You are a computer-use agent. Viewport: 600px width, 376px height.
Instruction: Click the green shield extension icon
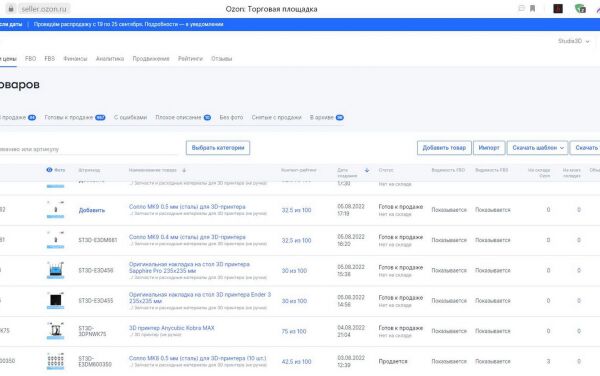580,8
